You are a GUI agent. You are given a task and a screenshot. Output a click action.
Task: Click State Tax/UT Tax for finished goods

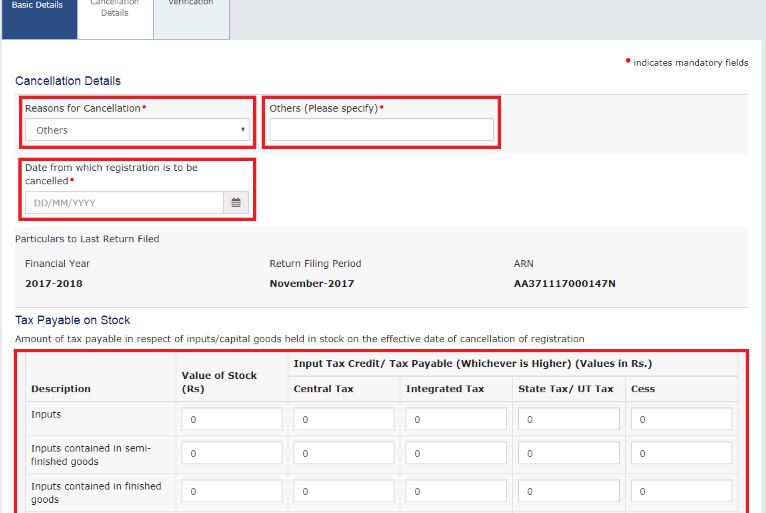tap(567, 491)
